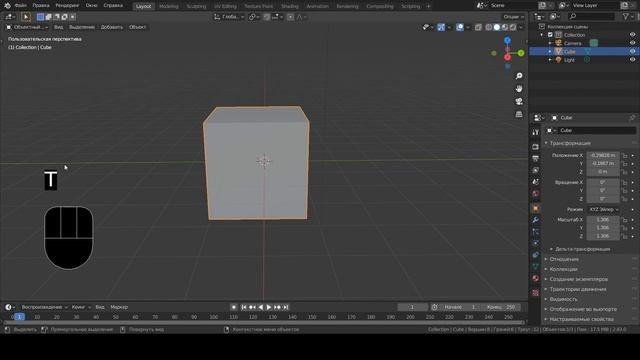Open the File menu
The height and width of the screenshot is (360, 640).
(20, 6)
